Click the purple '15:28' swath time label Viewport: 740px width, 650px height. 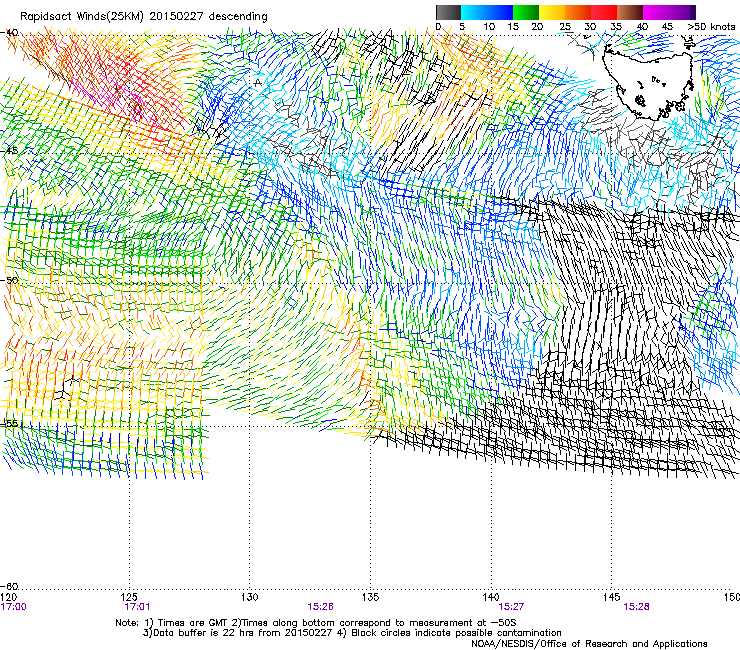coord(636,607)
